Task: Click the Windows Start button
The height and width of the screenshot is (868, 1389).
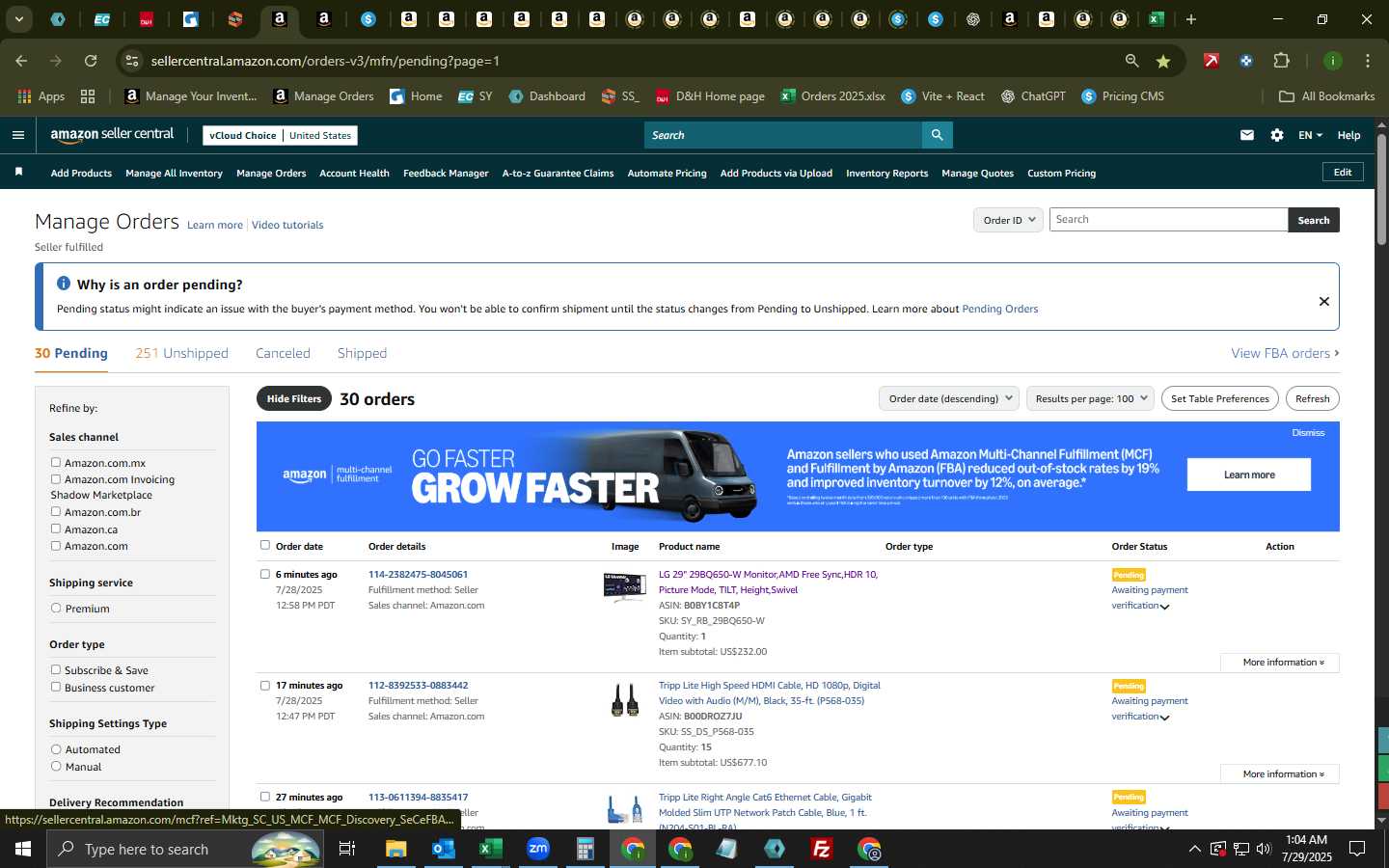Action: [x=23, y=849]
